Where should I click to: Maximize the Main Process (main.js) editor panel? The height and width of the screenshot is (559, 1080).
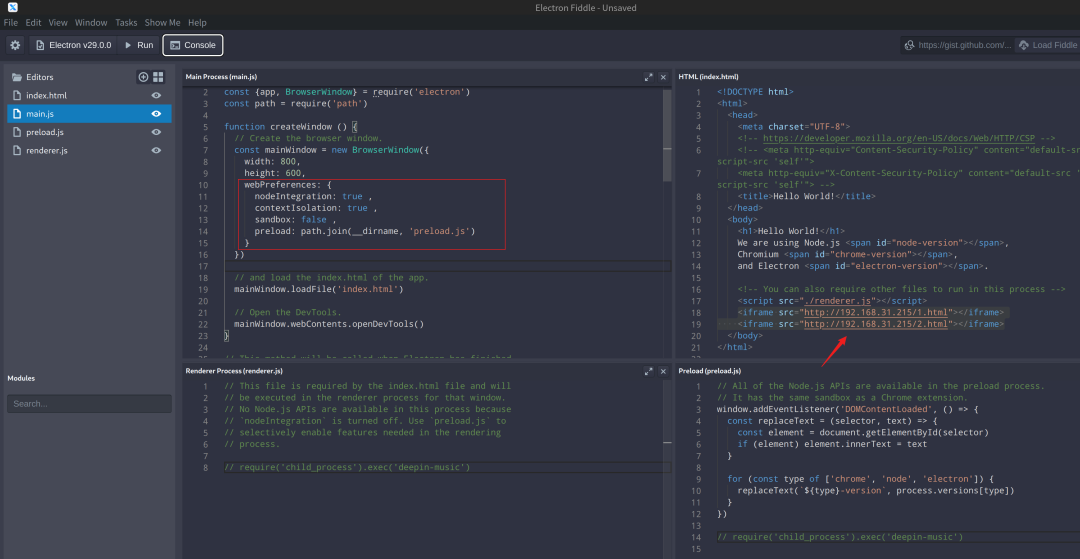[x=648, y=77]
